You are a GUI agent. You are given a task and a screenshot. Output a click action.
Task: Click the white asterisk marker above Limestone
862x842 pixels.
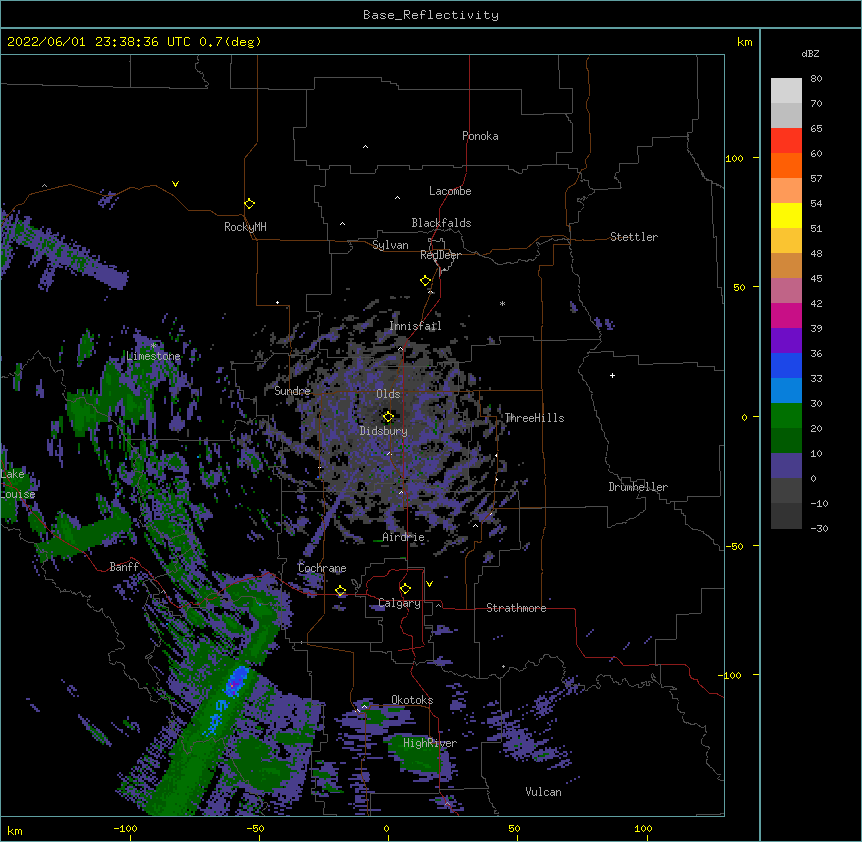point(153,346)
